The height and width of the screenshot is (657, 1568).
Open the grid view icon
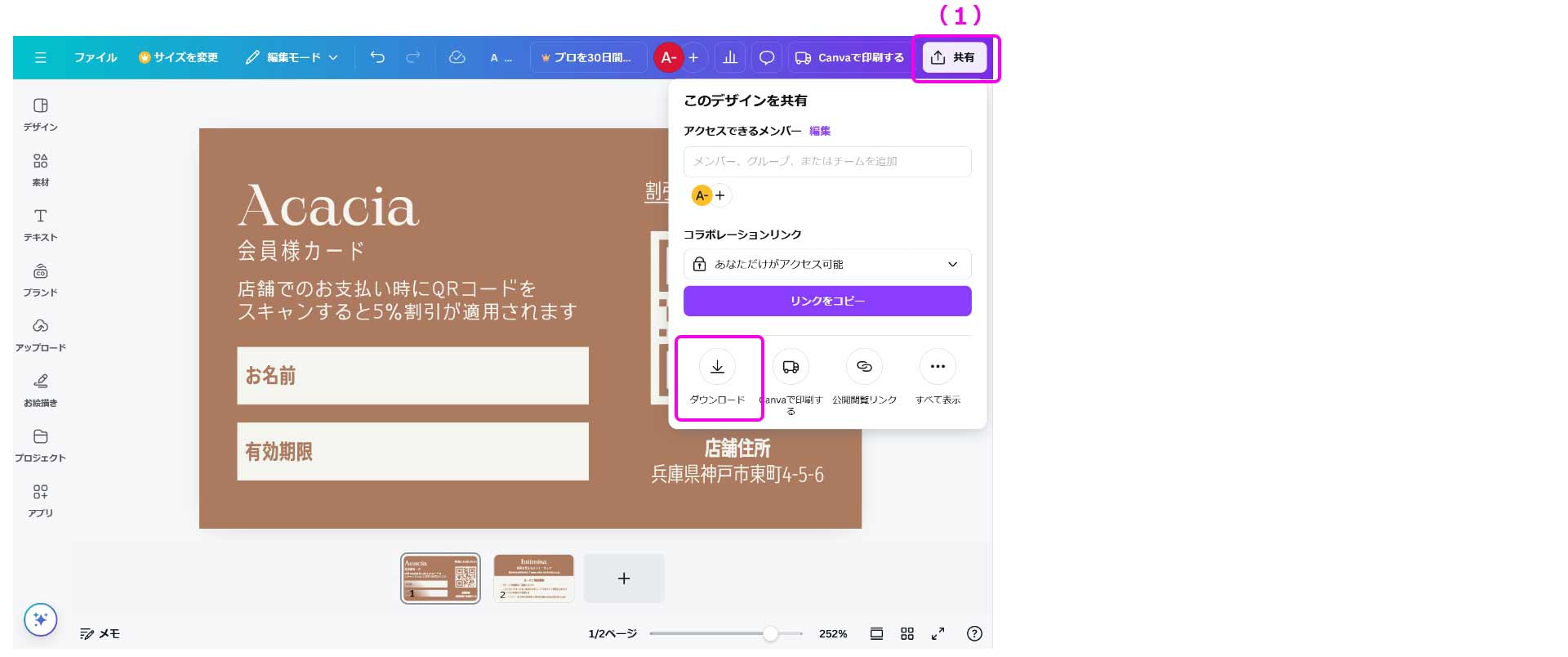point(907,633)
